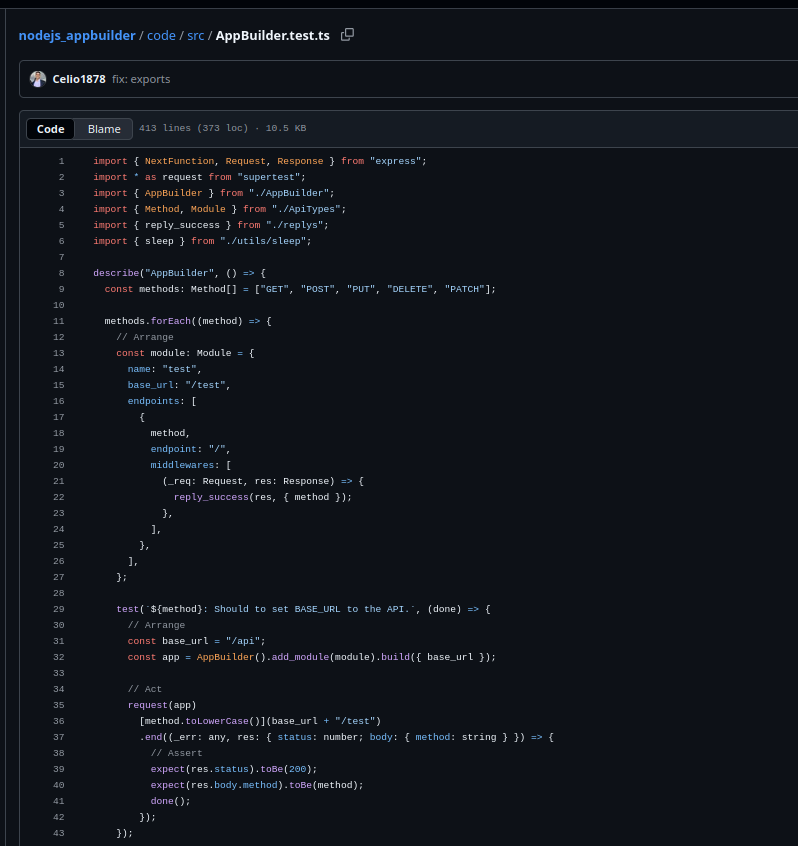Switch to the Blame view
The height and width of the screenshot is (846, 798).
[104, 129]
